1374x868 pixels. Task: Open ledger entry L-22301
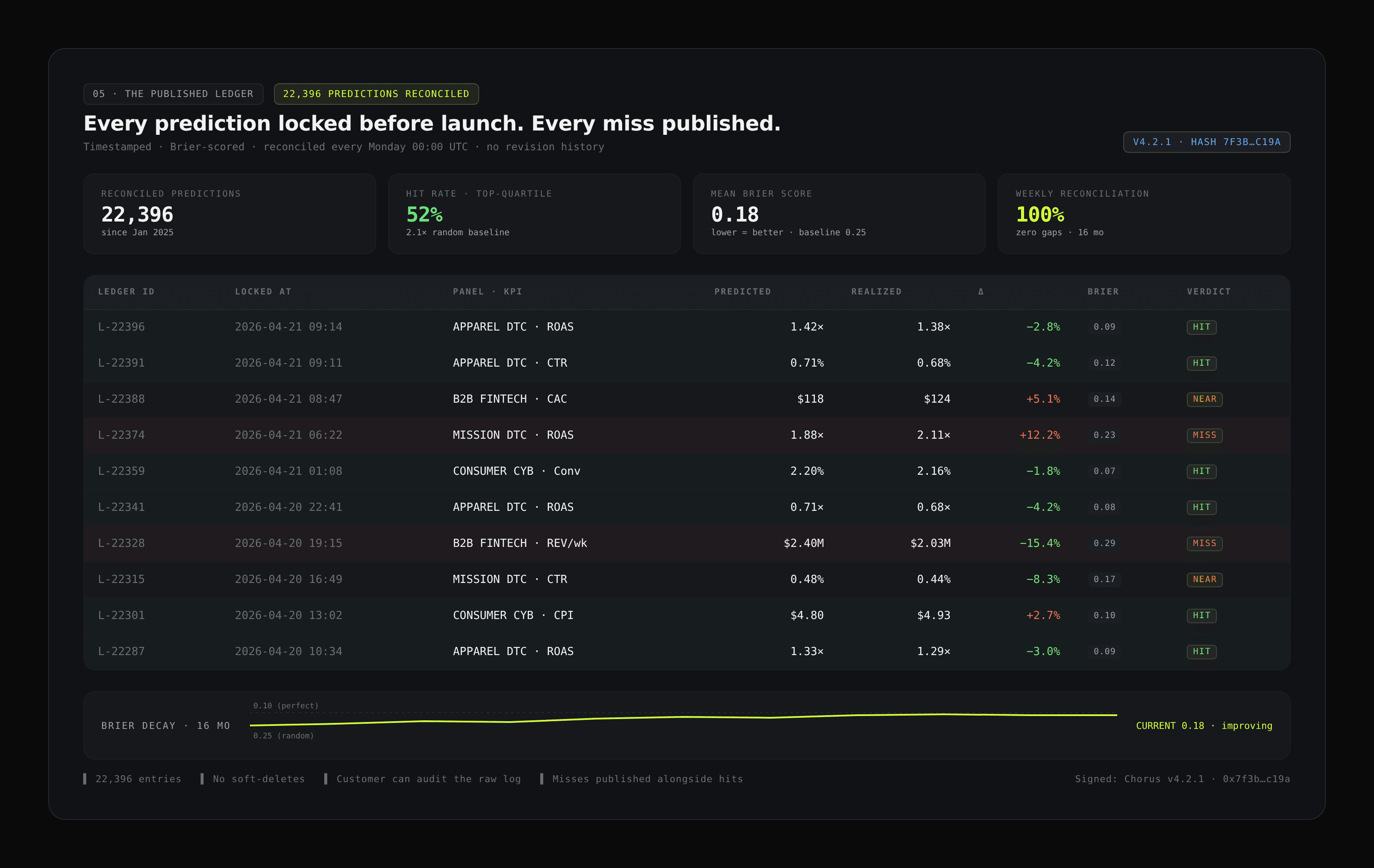pos(122,615)
